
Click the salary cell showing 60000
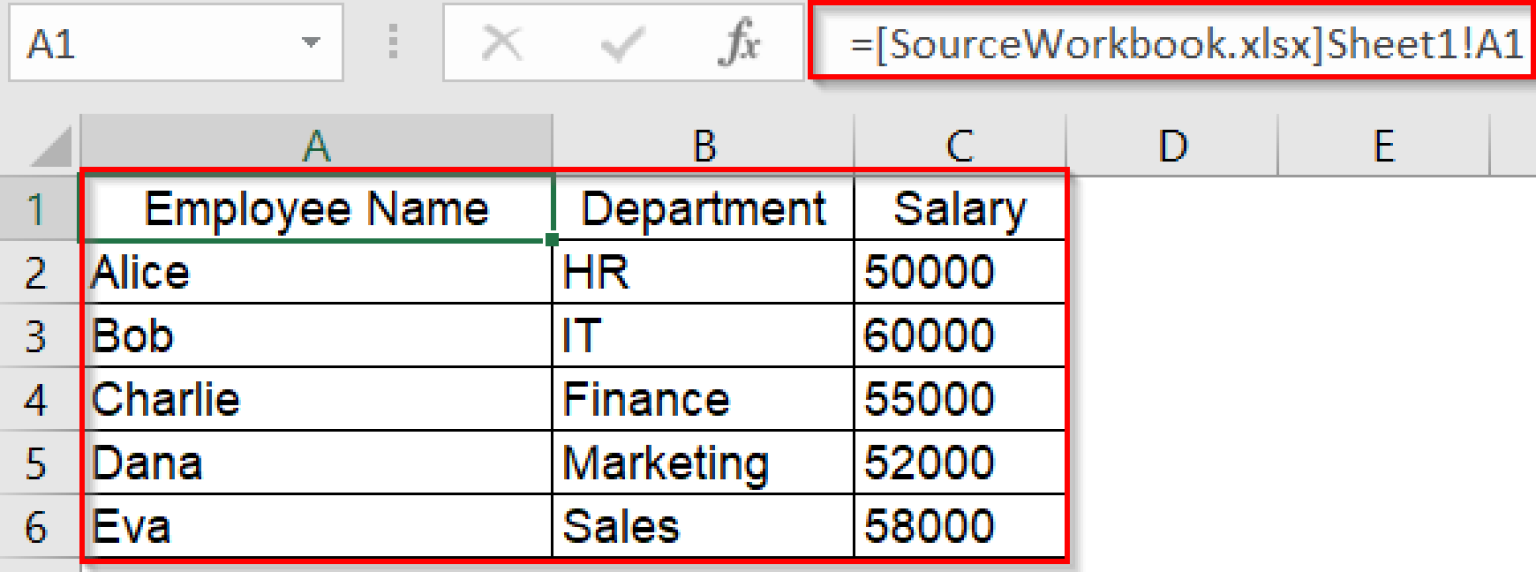click(959, 336)
